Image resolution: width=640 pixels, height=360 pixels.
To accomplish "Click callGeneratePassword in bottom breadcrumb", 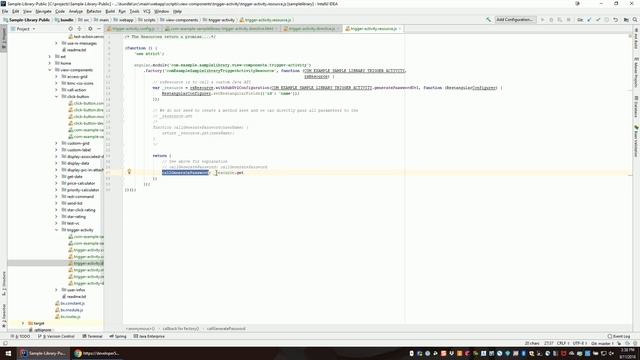I will pos(226,329).
